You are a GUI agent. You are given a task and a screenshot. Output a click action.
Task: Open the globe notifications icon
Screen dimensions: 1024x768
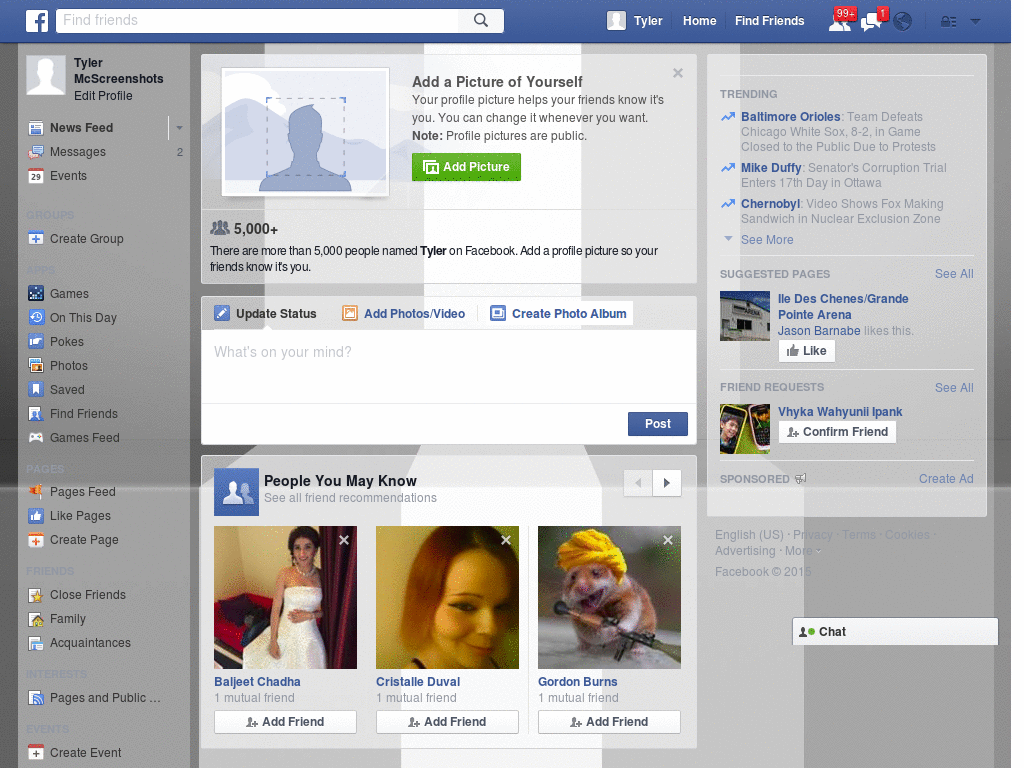pos(903,22)
